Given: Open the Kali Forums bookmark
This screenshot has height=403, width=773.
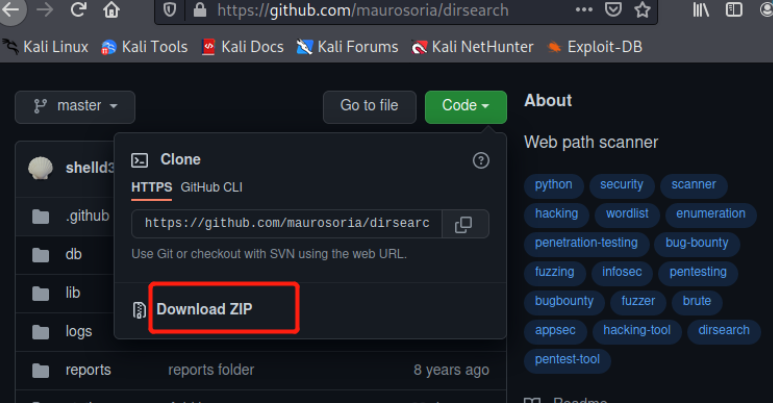Looking at the screenshot, I should tap(348, 47).
